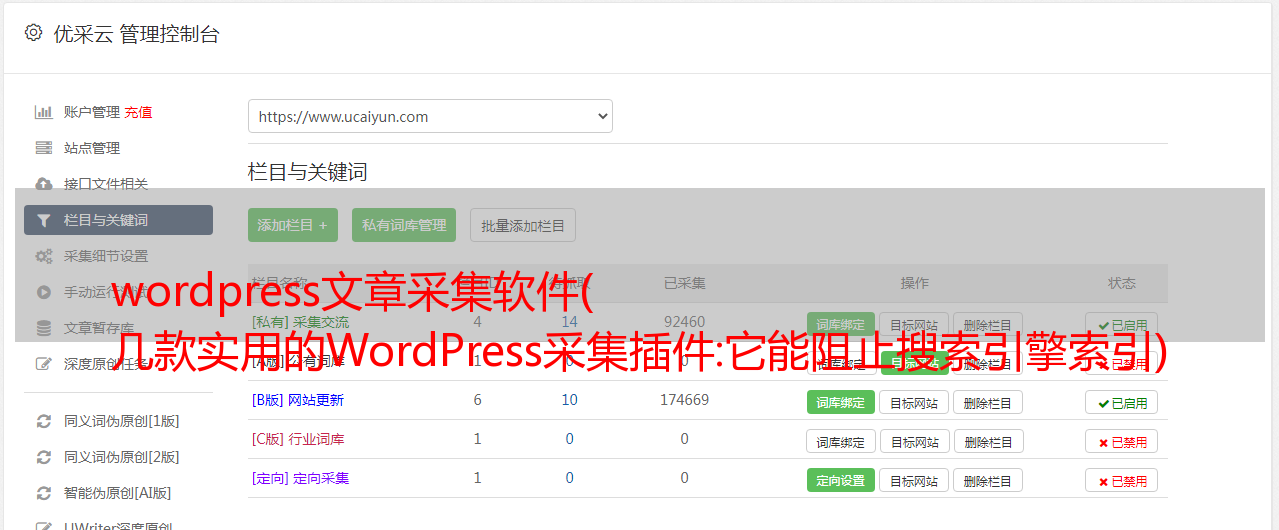Click the 状态 column header
Image resolution: width=1279 pixels, height=530 pixels.
1122,283
